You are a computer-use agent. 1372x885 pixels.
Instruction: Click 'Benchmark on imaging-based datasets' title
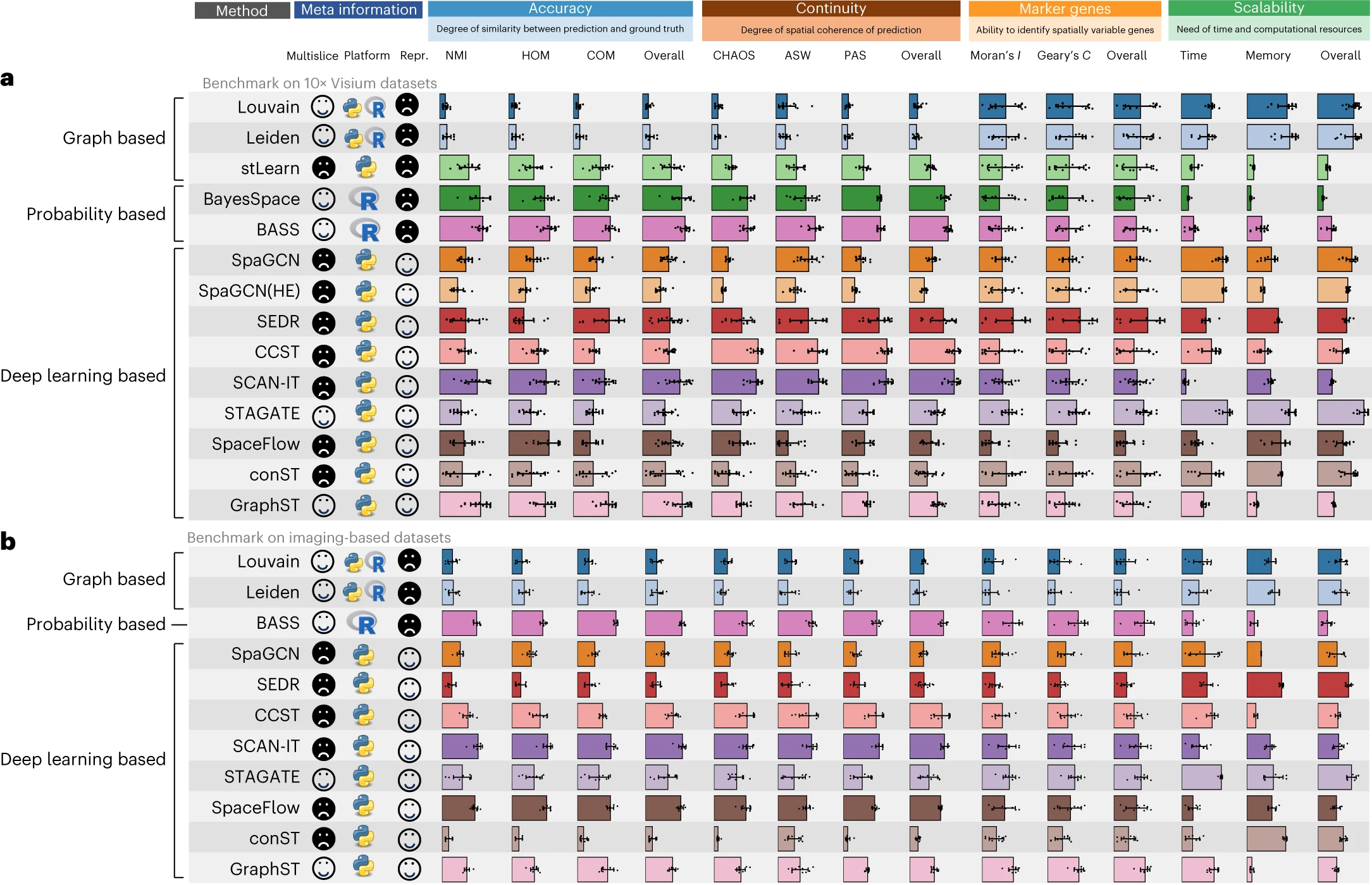pyautogui.click(x=319, y=538)
